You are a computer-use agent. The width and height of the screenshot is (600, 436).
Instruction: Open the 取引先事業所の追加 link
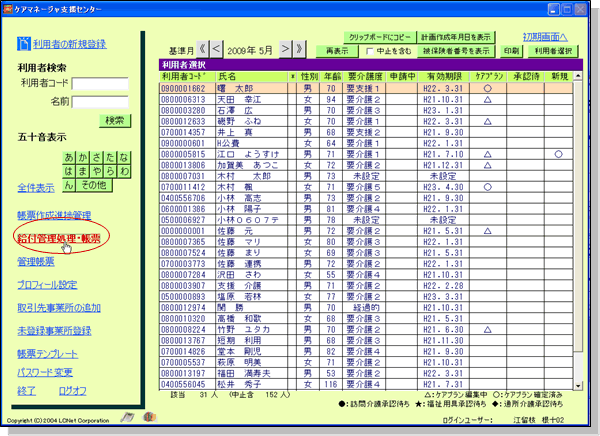(x=59, y=308)
